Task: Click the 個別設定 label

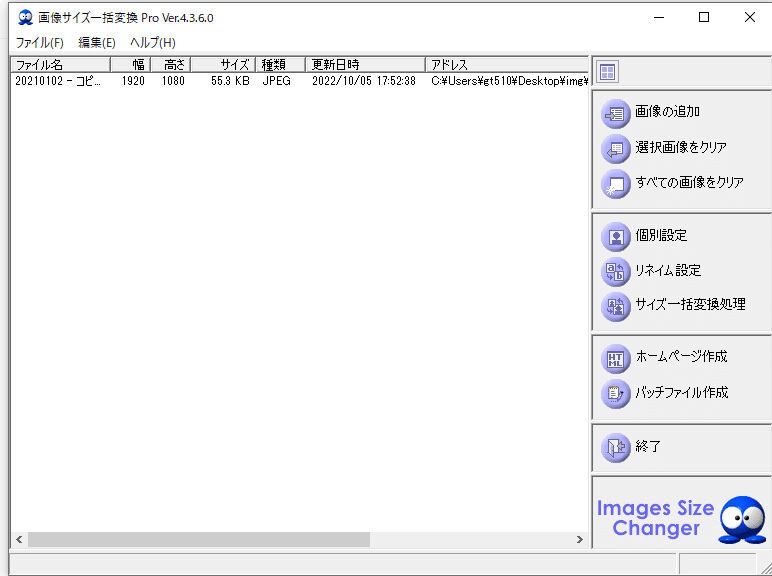Action: (x=661, y=235)
